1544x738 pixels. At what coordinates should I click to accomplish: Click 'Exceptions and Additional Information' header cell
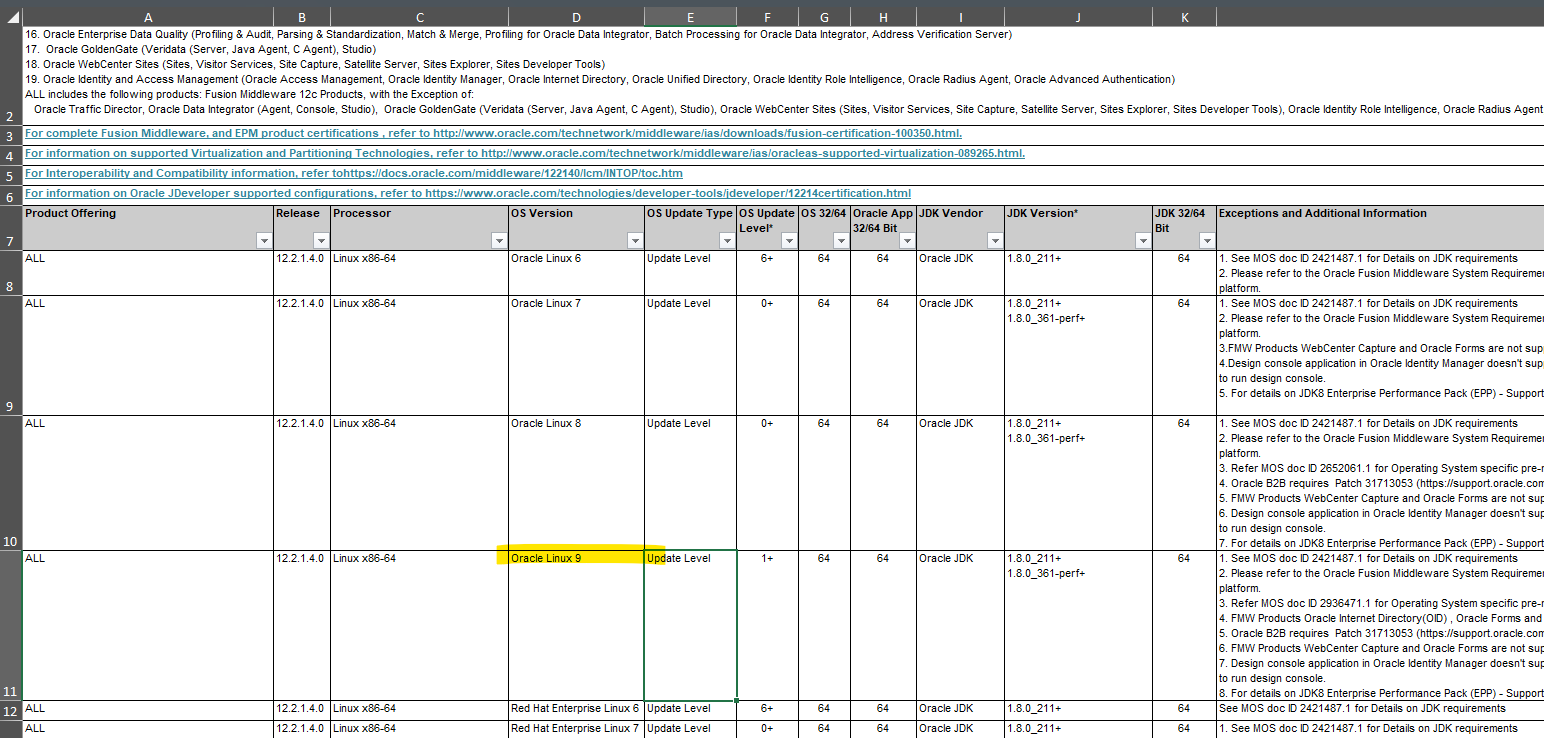coord(1380,227)
